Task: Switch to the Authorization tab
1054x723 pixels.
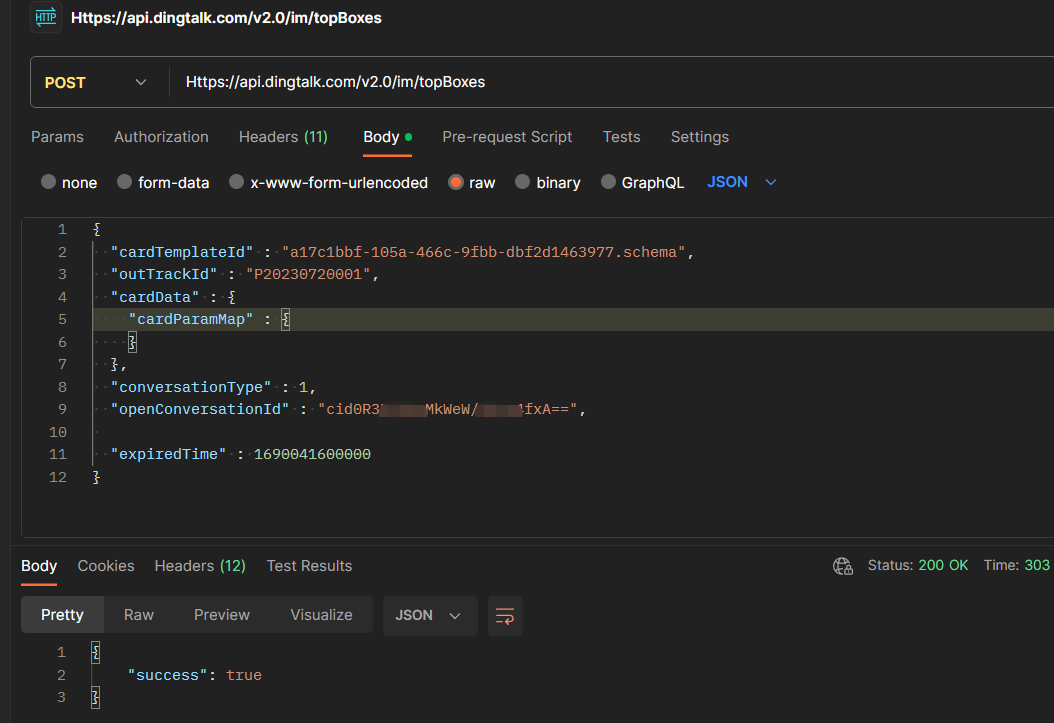Action: 161,137
